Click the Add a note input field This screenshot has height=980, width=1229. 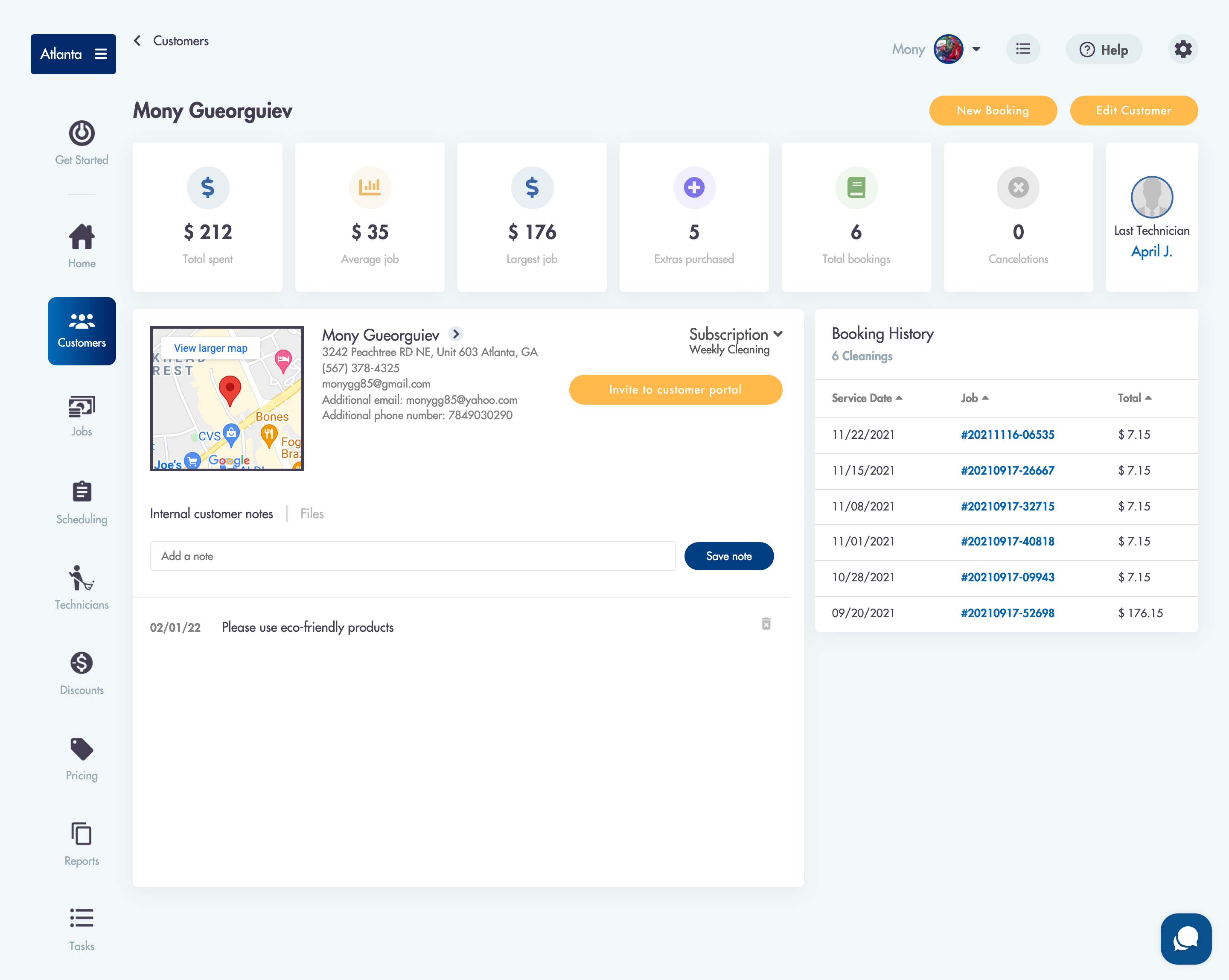click(x=412, y=556)
